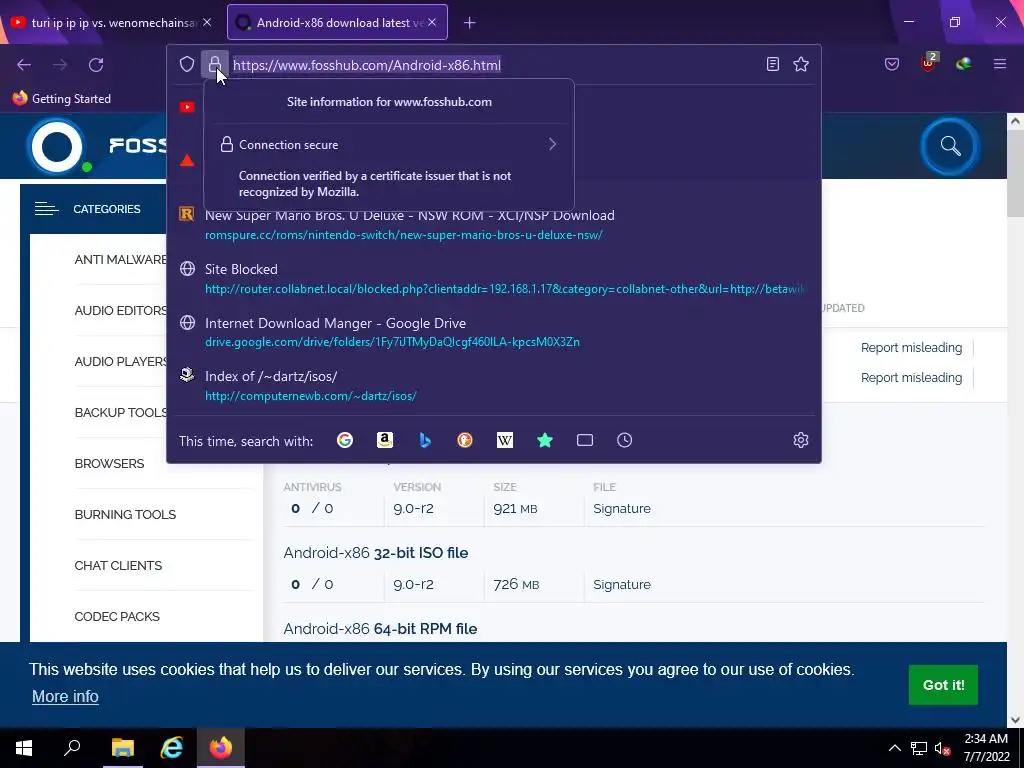Open the BURNING TOOLS category

pos(125,515)
